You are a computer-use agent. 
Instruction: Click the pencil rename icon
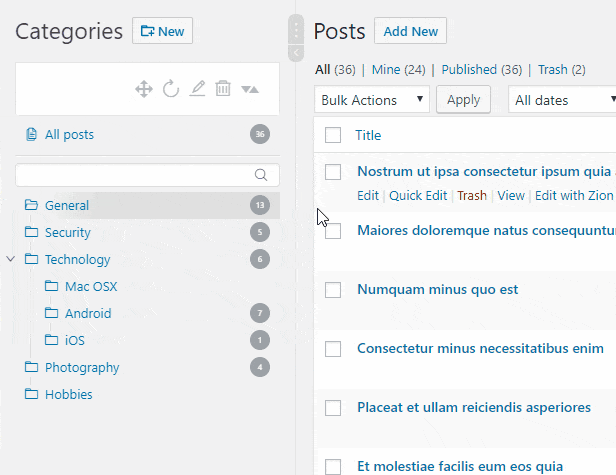point(197,89)
